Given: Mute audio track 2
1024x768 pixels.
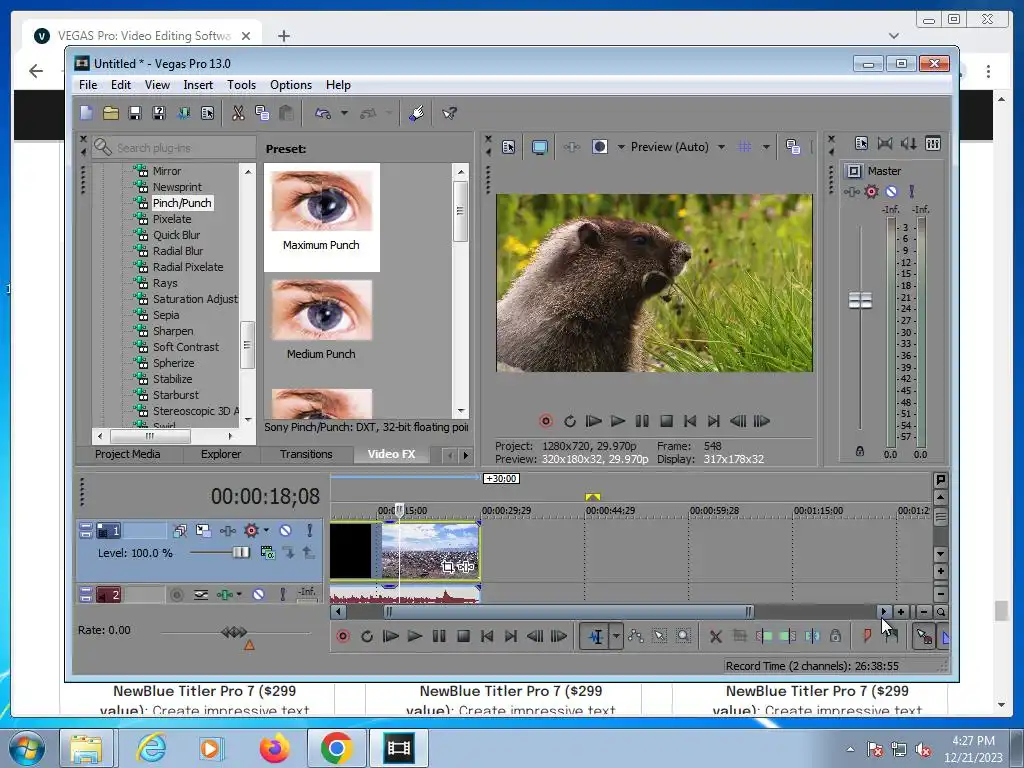Looking at the screenshot, I should pyautogui.click(x=258, y=595).
